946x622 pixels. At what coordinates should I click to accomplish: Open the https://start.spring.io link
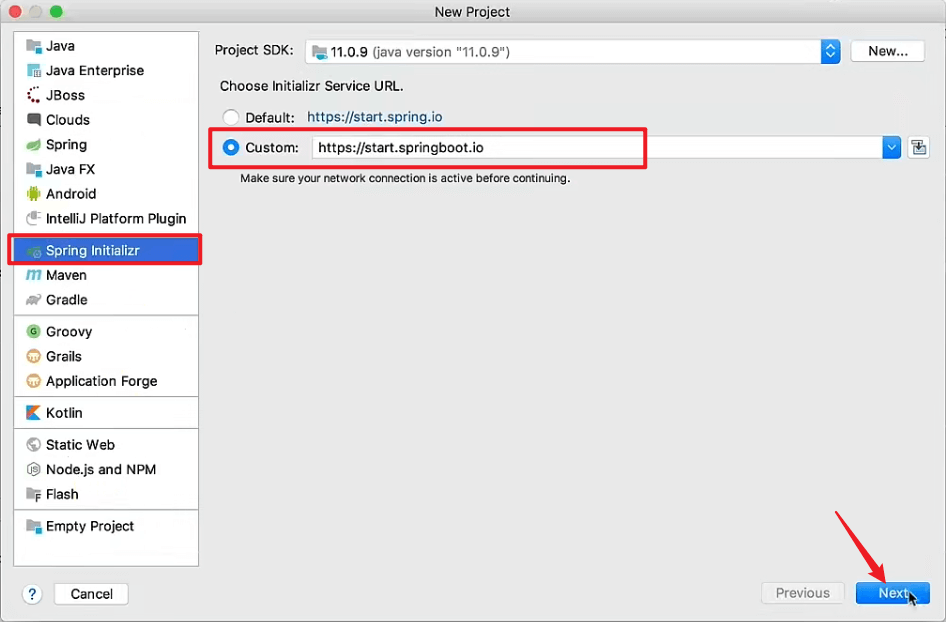point(375,117)
